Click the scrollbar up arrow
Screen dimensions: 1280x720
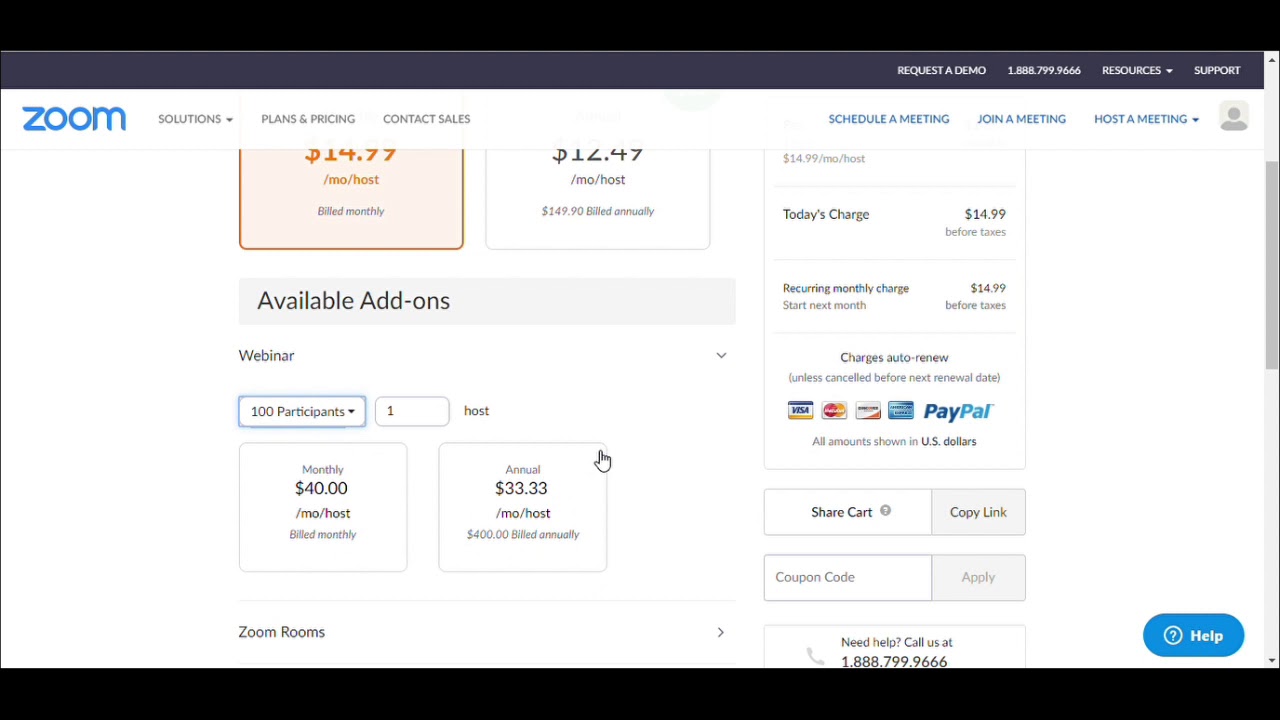pos(1272,60)
